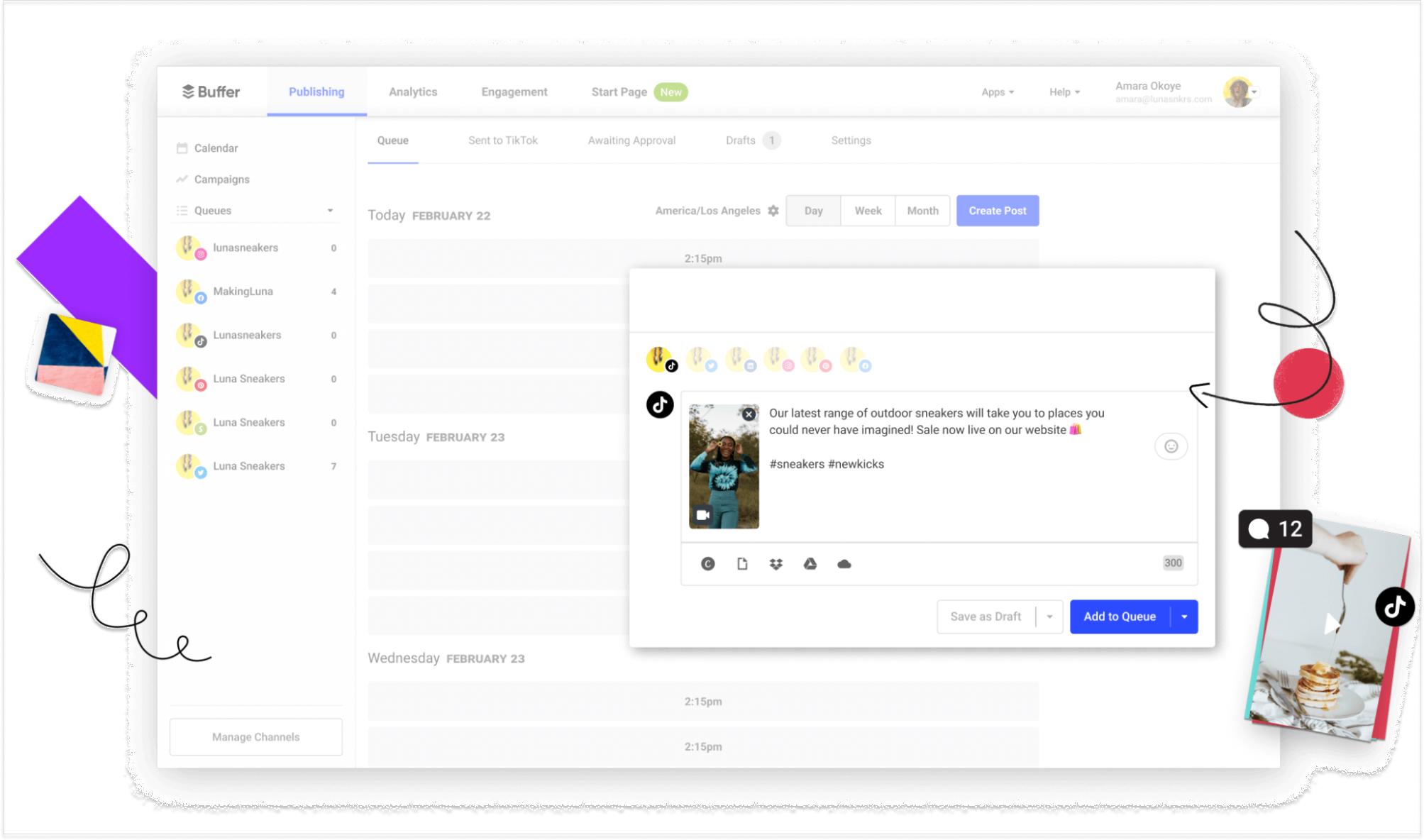Open the Engagement tab
The width and height of the screenshot is (1424, 840).
click(x=514, y=92)
